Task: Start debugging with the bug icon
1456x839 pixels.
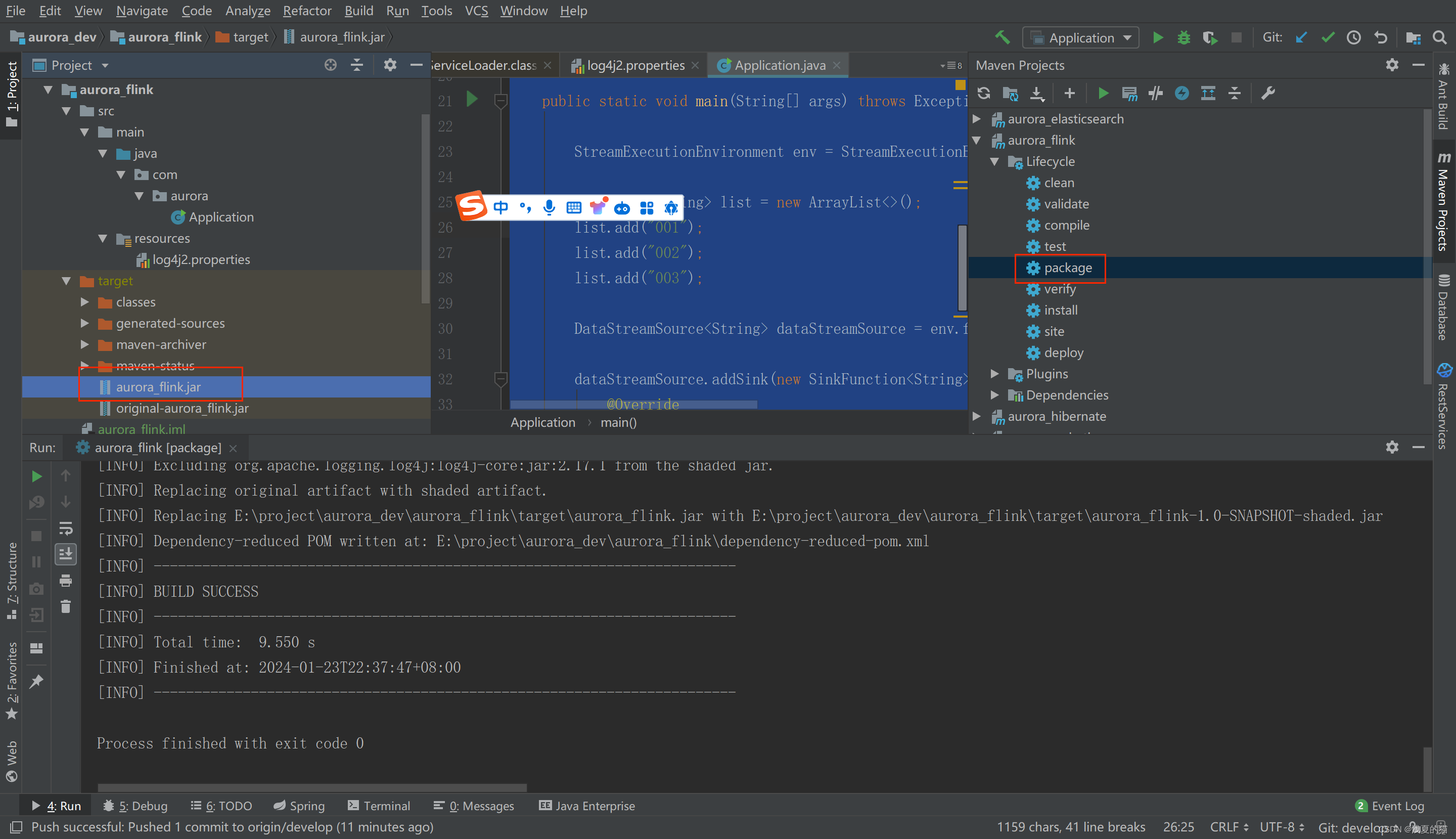Action: tap(1184, 37)
